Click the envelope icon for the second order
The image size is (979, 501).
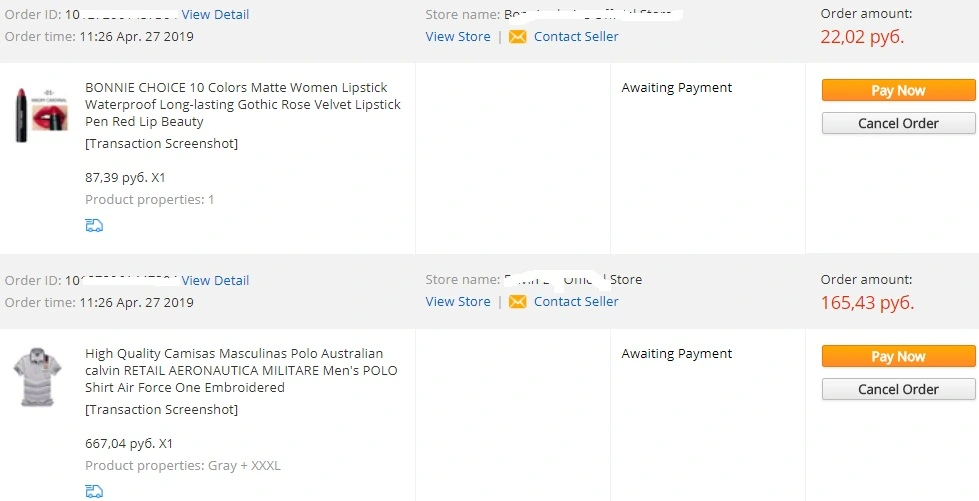[x=518, y=302]
